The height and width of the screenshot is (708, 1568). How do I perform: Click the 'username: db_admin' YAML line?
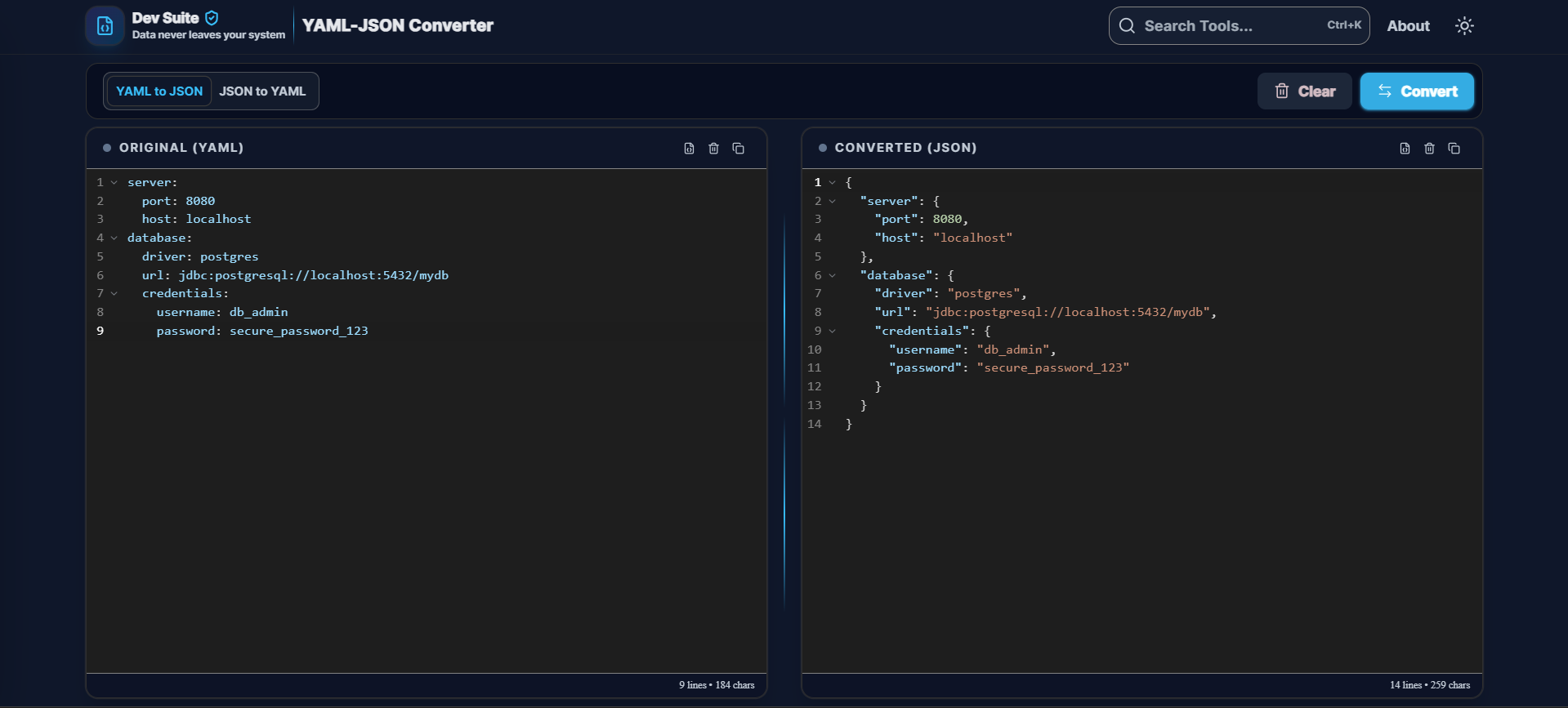pos(222,312)
